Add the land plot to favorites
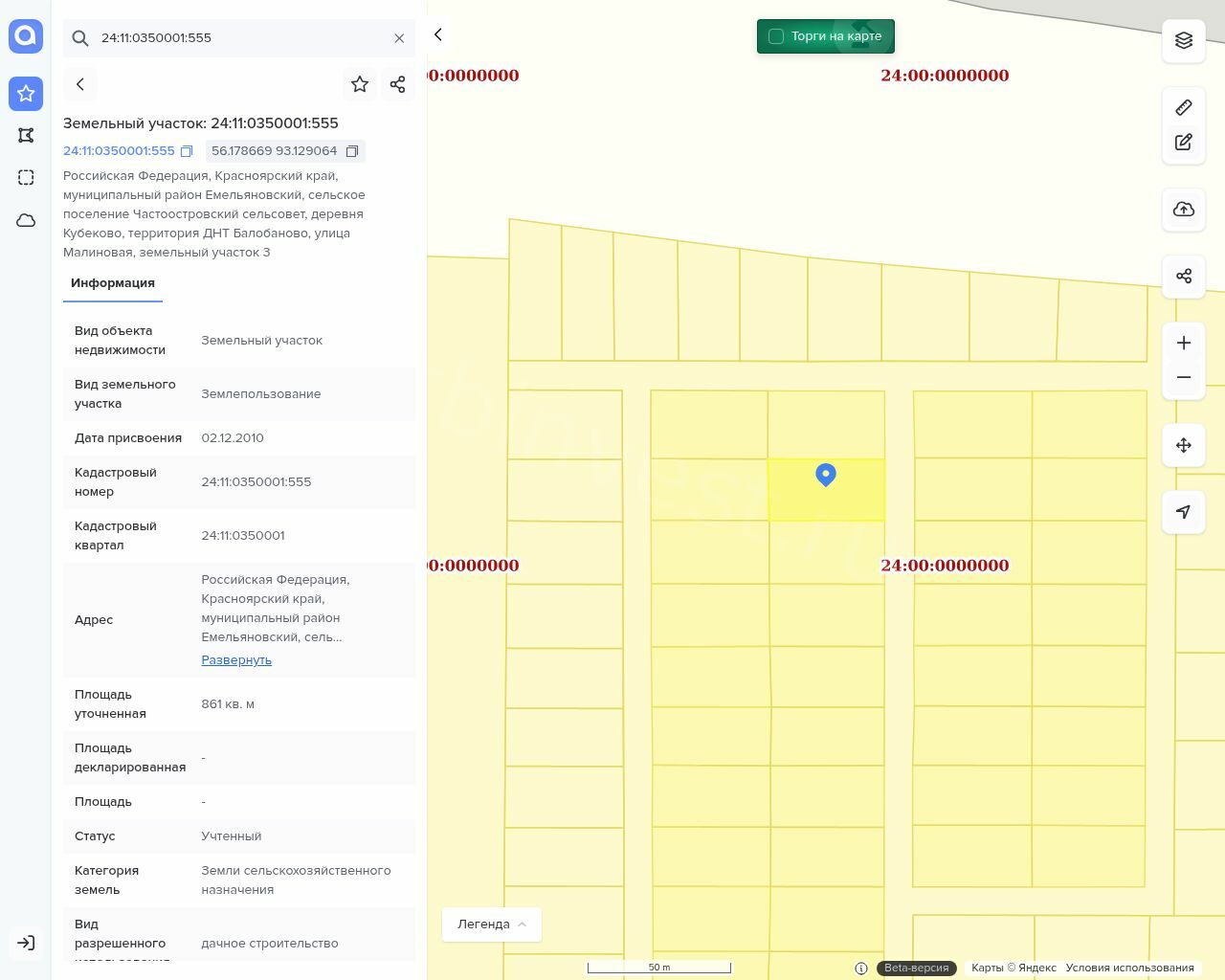This screenshot has height=980, width=1225. tap(360, 84)
